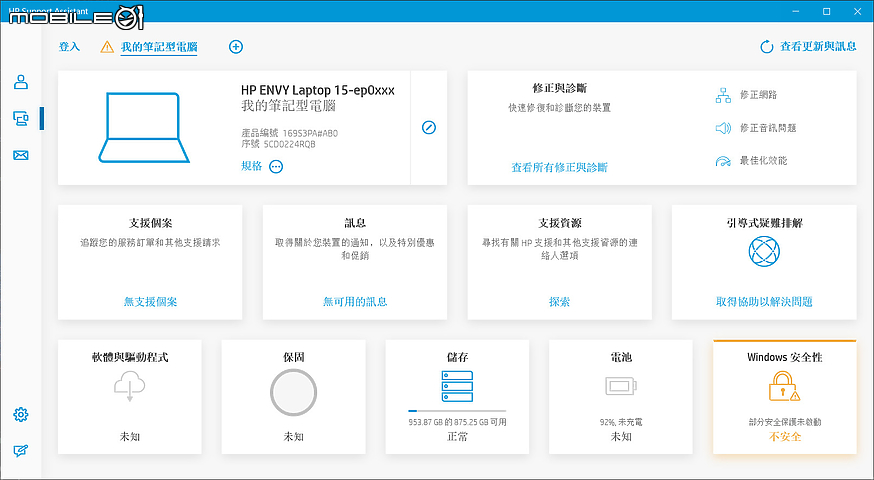Click the storage usage progress bar
The image size is (874, 480).
(457, 411)
